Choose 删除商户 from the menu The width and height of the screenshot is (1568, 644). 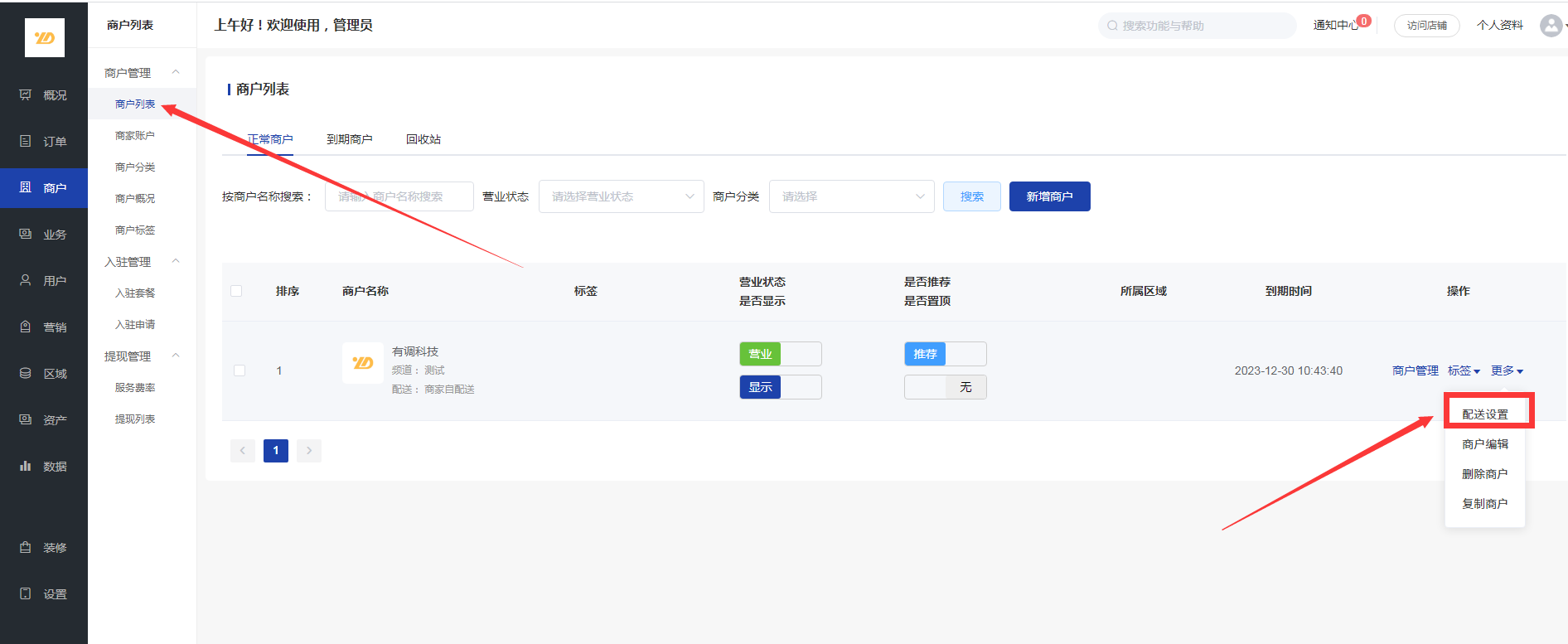[x=1485, y=474]
